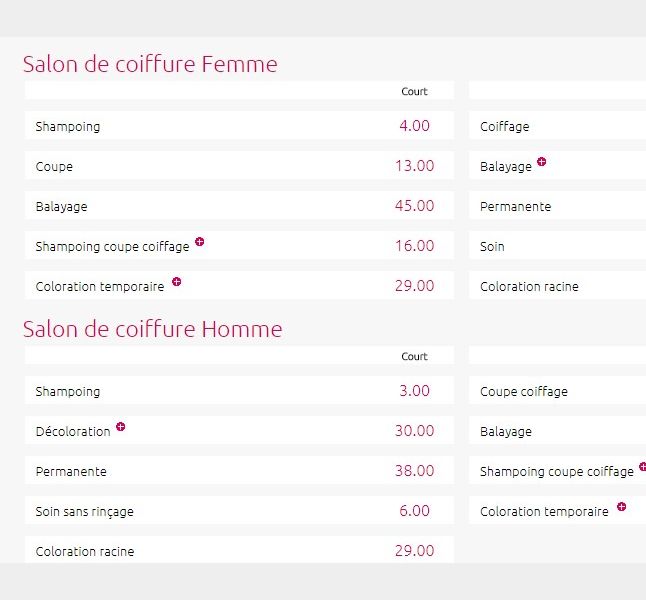The height and width of the screenshot is (600, 646).
Task: Click the Court column header under Femme
Action: [x=414, y=91]
